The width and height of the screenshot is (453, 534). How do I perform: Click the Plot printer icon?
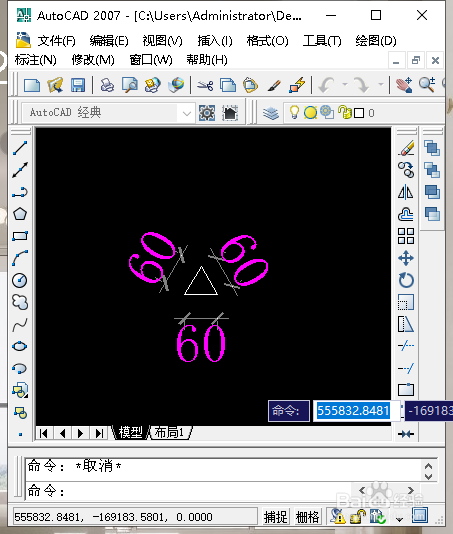pyautogui.click(x=107, y=85)
